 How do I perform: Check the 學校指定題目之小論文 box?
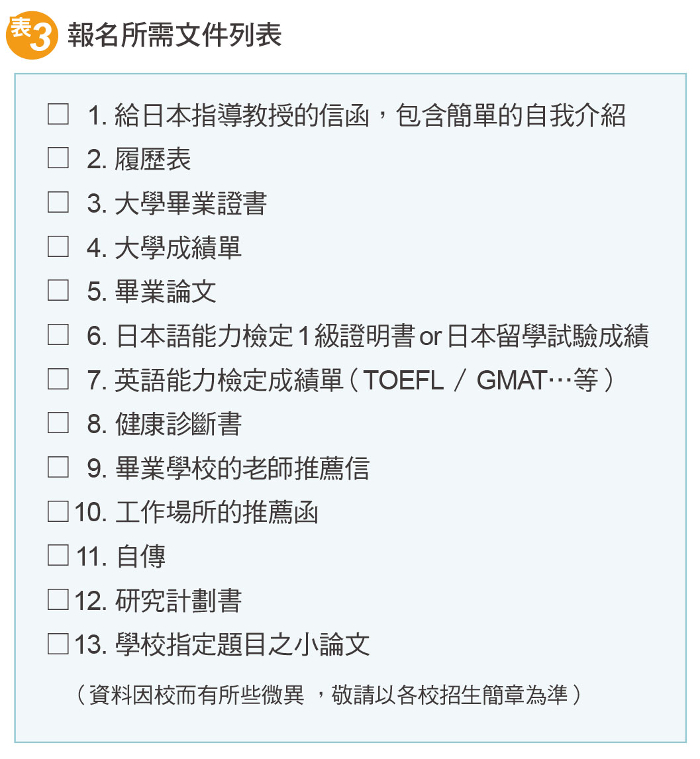(x=58, y=644)
